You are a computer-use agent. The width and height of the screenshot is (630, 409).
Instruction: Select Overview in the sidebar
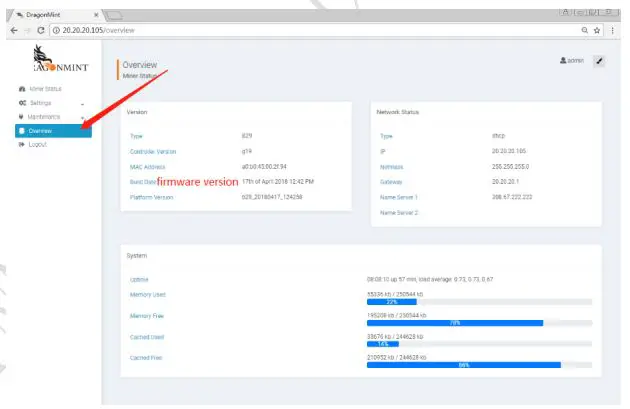[53, 131]
